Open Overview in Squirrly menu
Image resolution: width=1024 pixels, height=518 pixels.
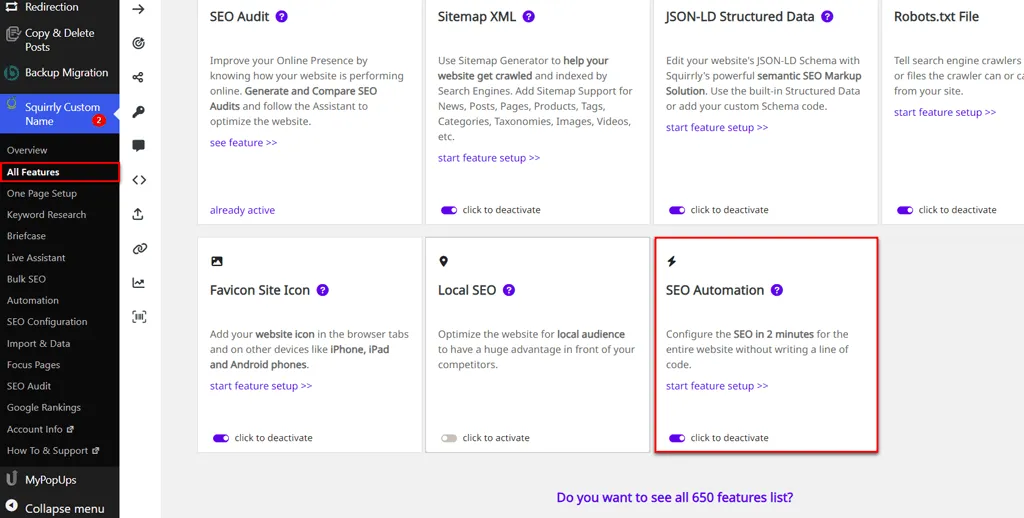27,150
